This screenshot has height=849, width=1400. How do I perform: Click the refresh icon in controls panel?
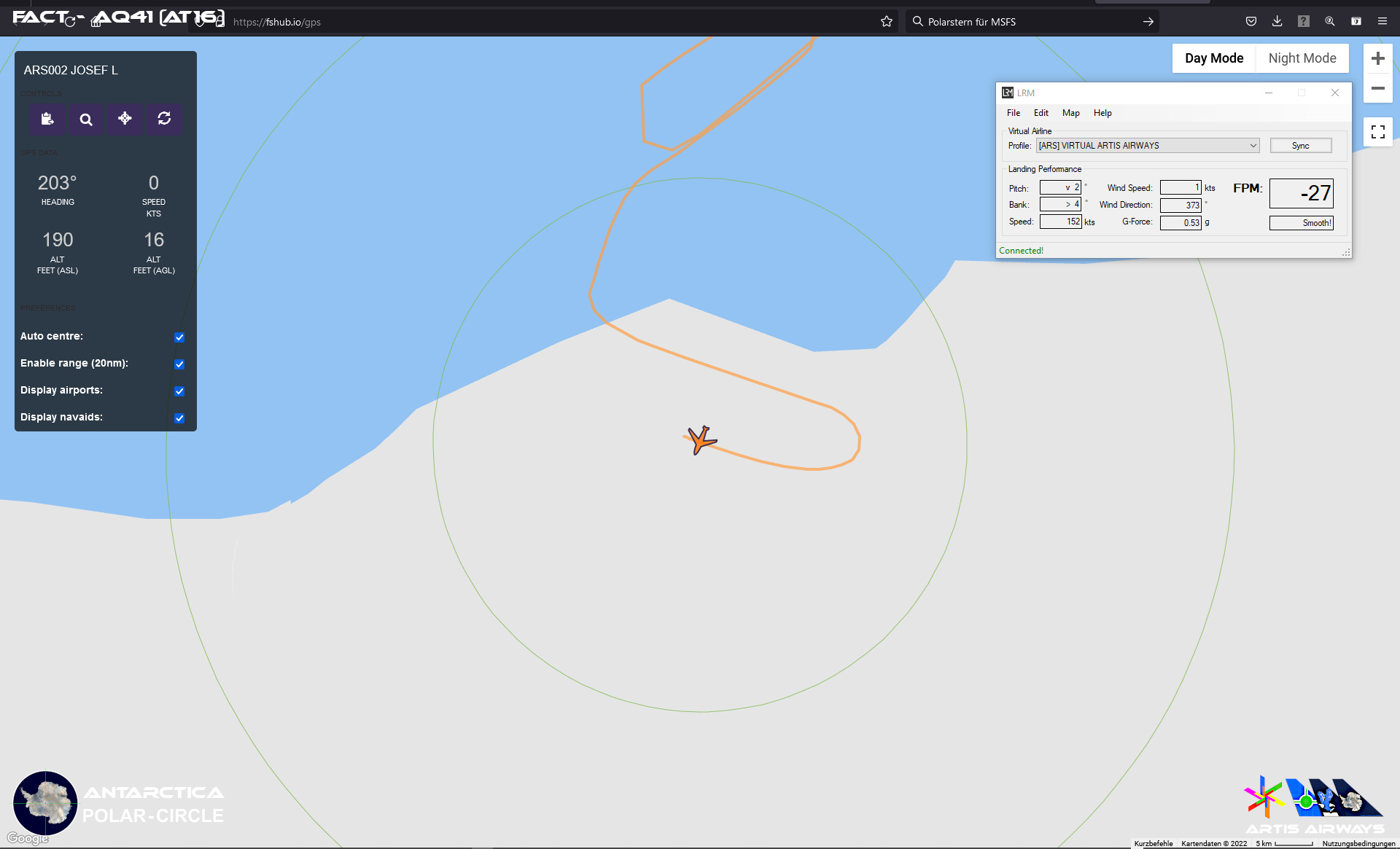pyautogui.click(x=164, y=119)
